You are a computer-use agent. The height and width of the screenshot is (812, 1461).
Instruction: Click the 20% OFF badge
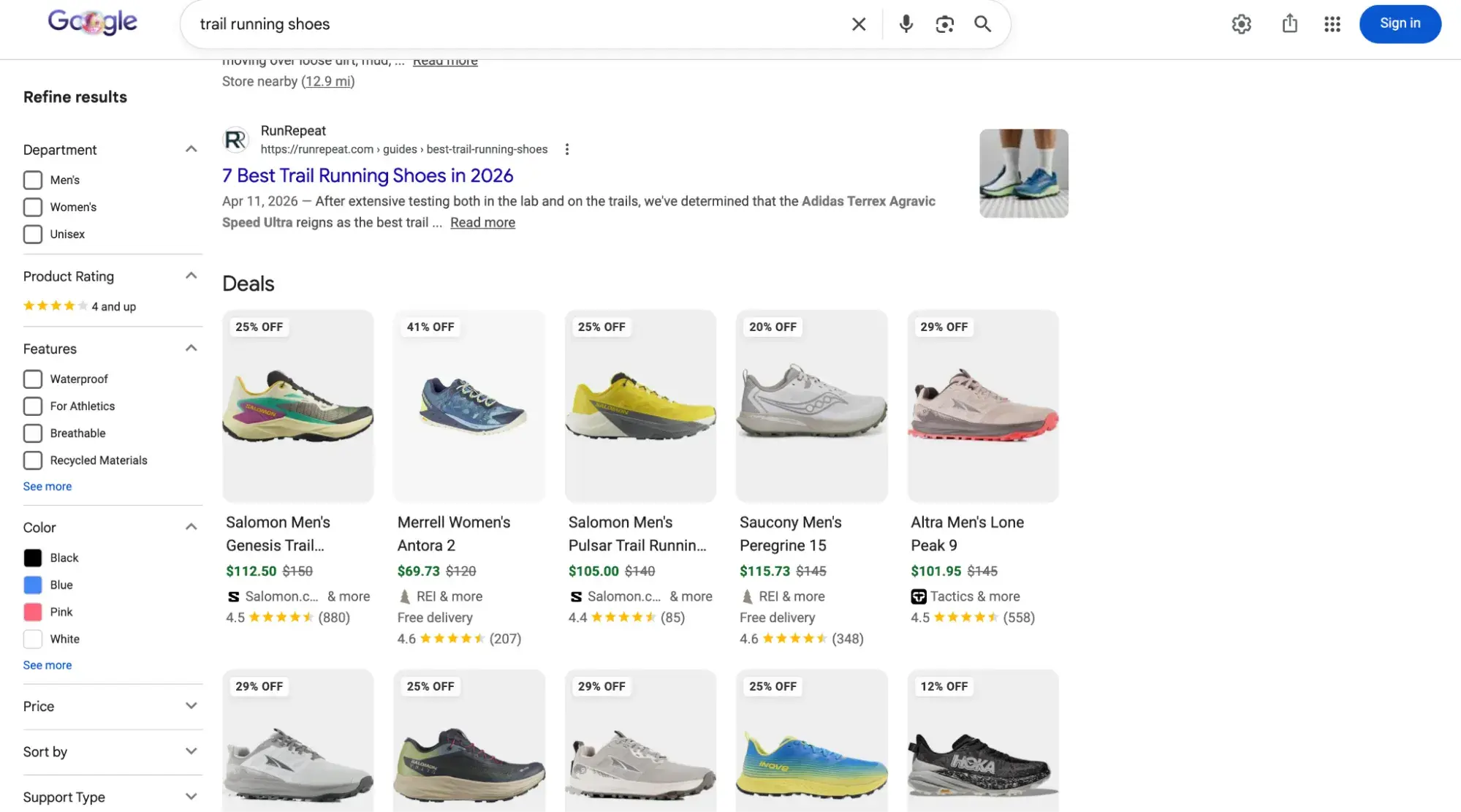773,327
